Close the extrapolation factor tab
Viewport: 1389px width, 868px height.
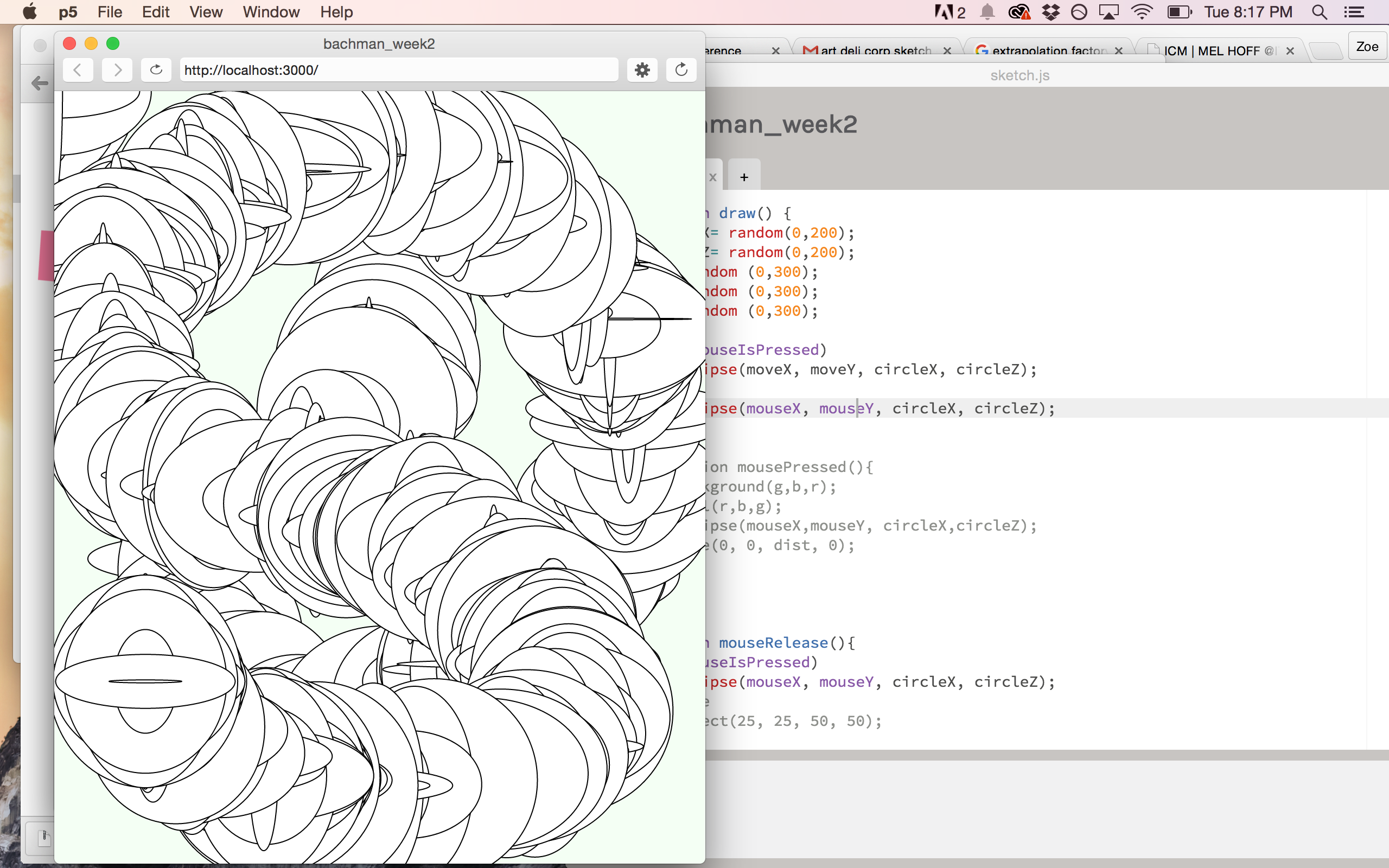(x=1119, y=50)
